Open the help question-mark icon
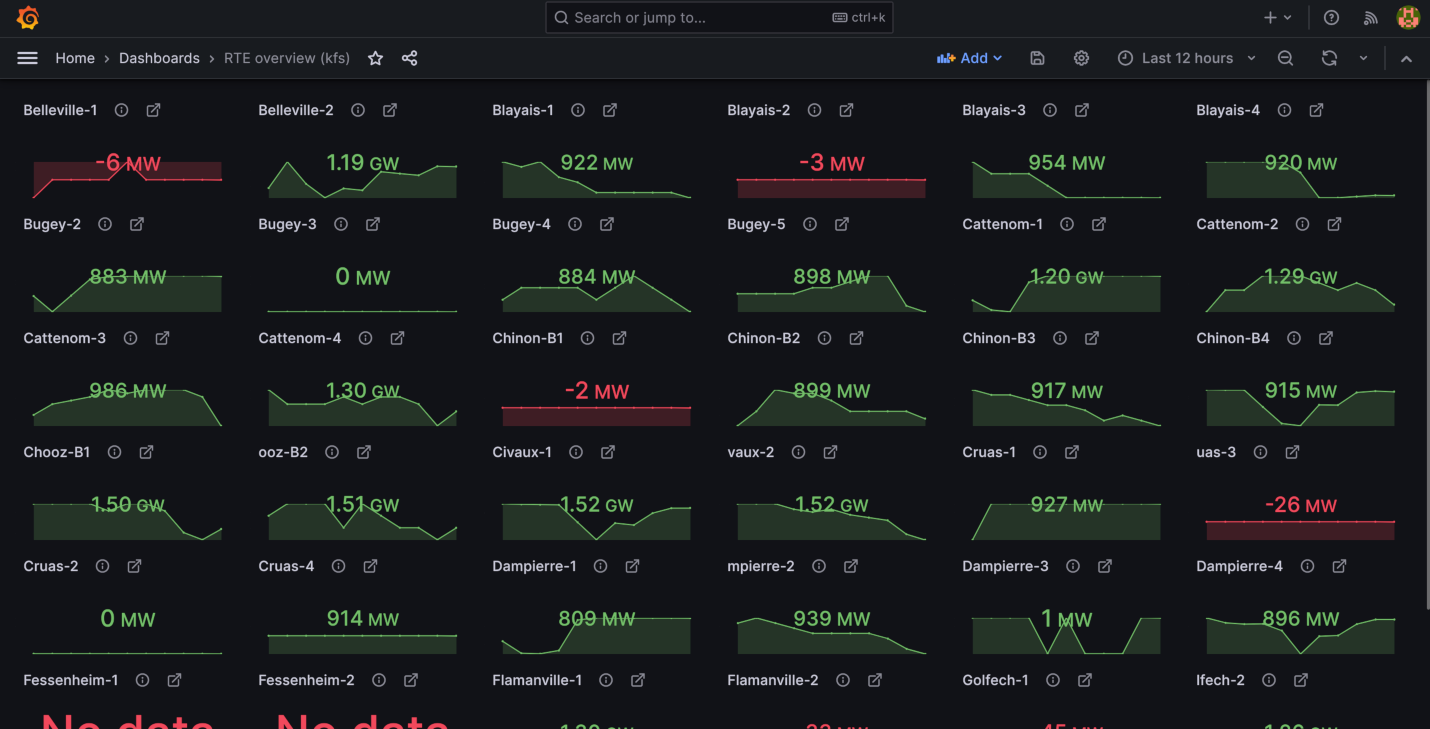The width and height of the screenshot is (1430, 729). [1331, 18]
